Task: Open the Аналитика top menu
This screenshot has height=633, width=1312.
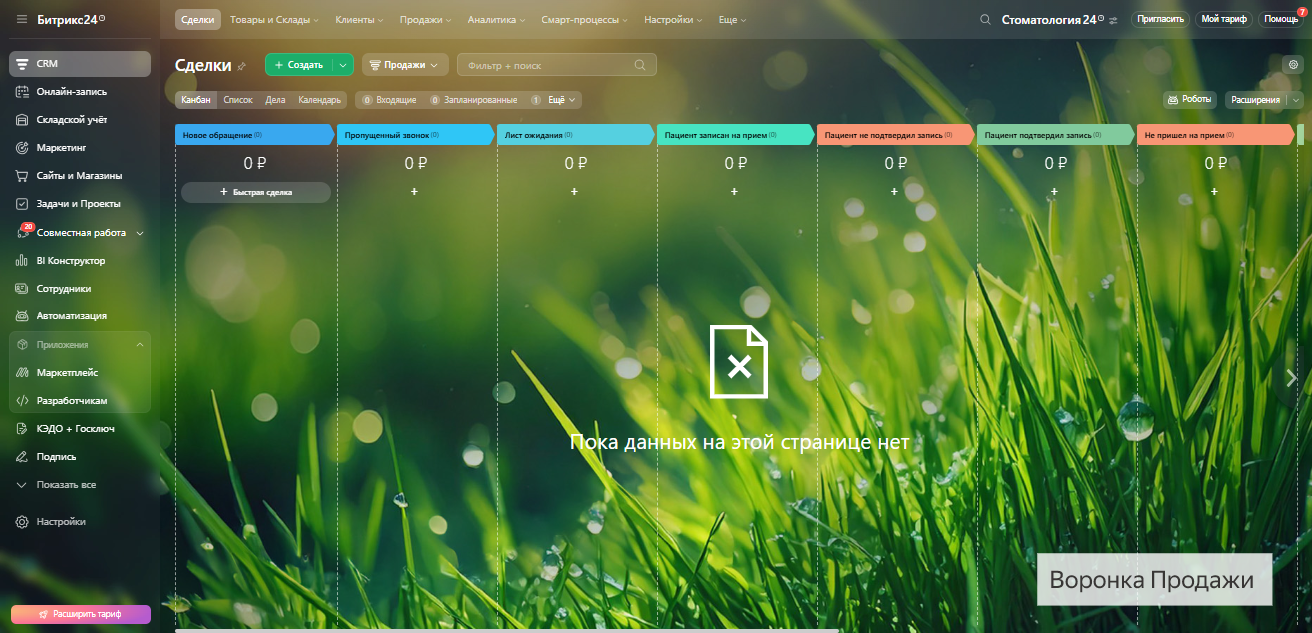Action: pyautogui.click(x=496, y=19)
